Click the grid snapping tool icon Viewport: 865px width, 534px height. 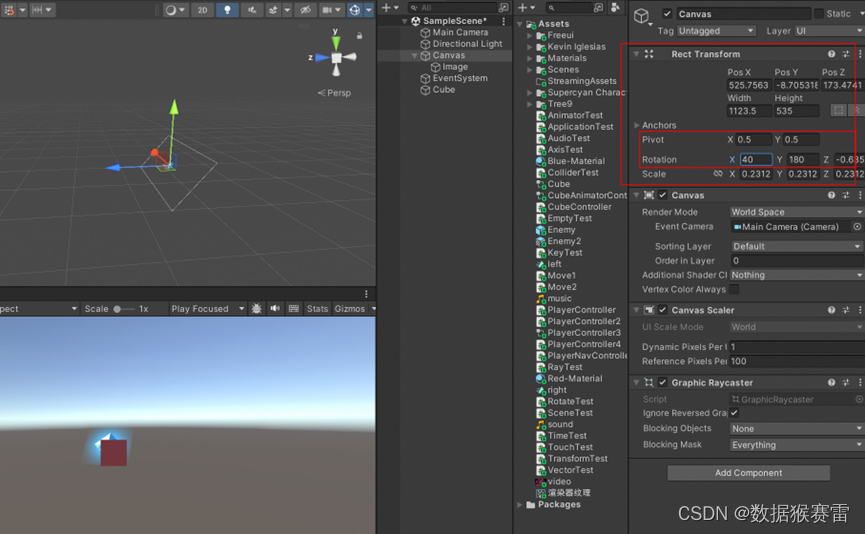click(x=9, y=9)
